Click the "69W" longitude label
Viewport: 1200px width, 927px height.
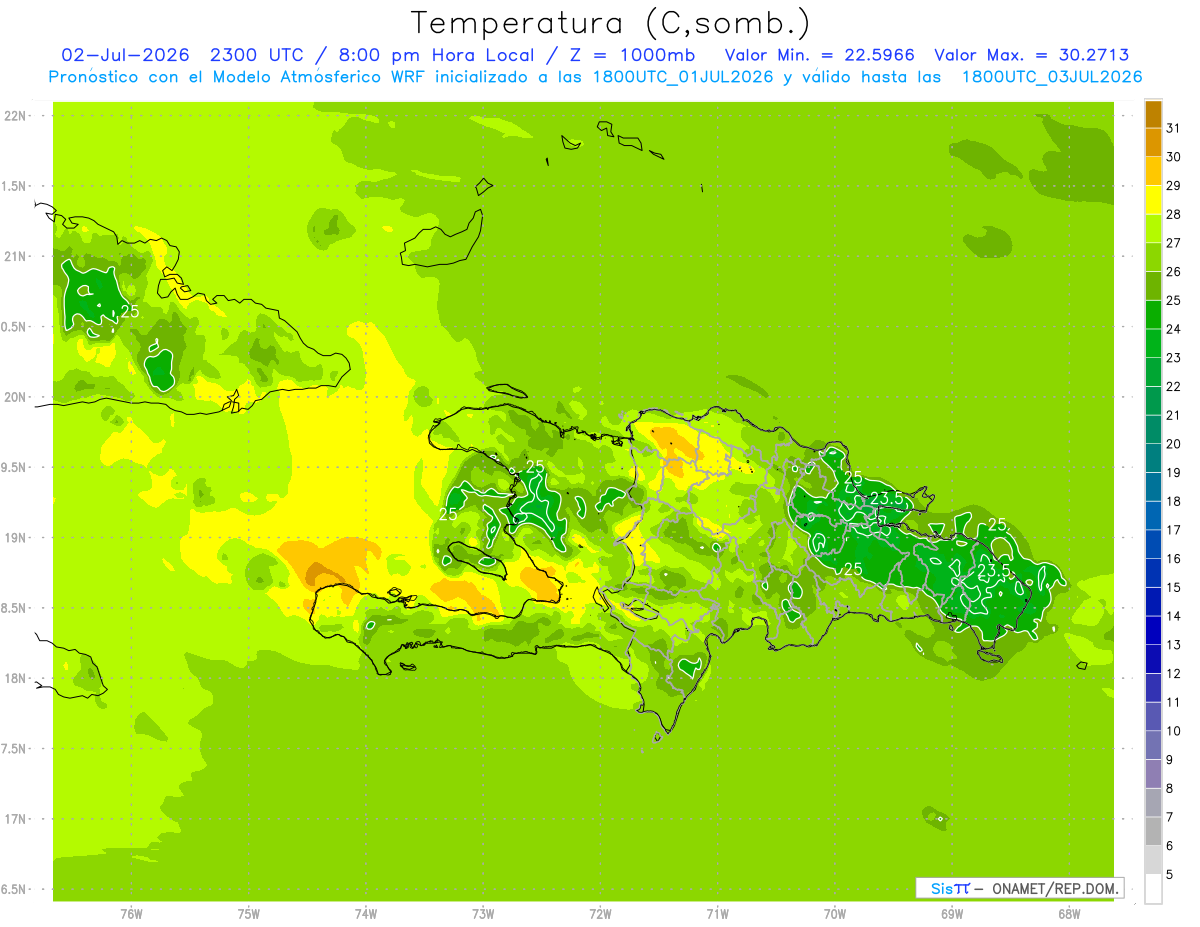point(952,914)
